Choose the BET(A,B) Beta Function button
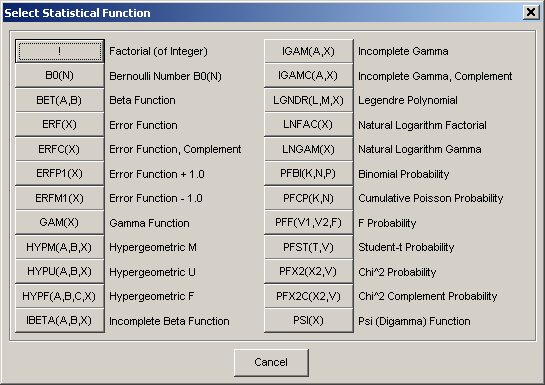Viewport: 545px width, 385px height. [x=59, y=100]
